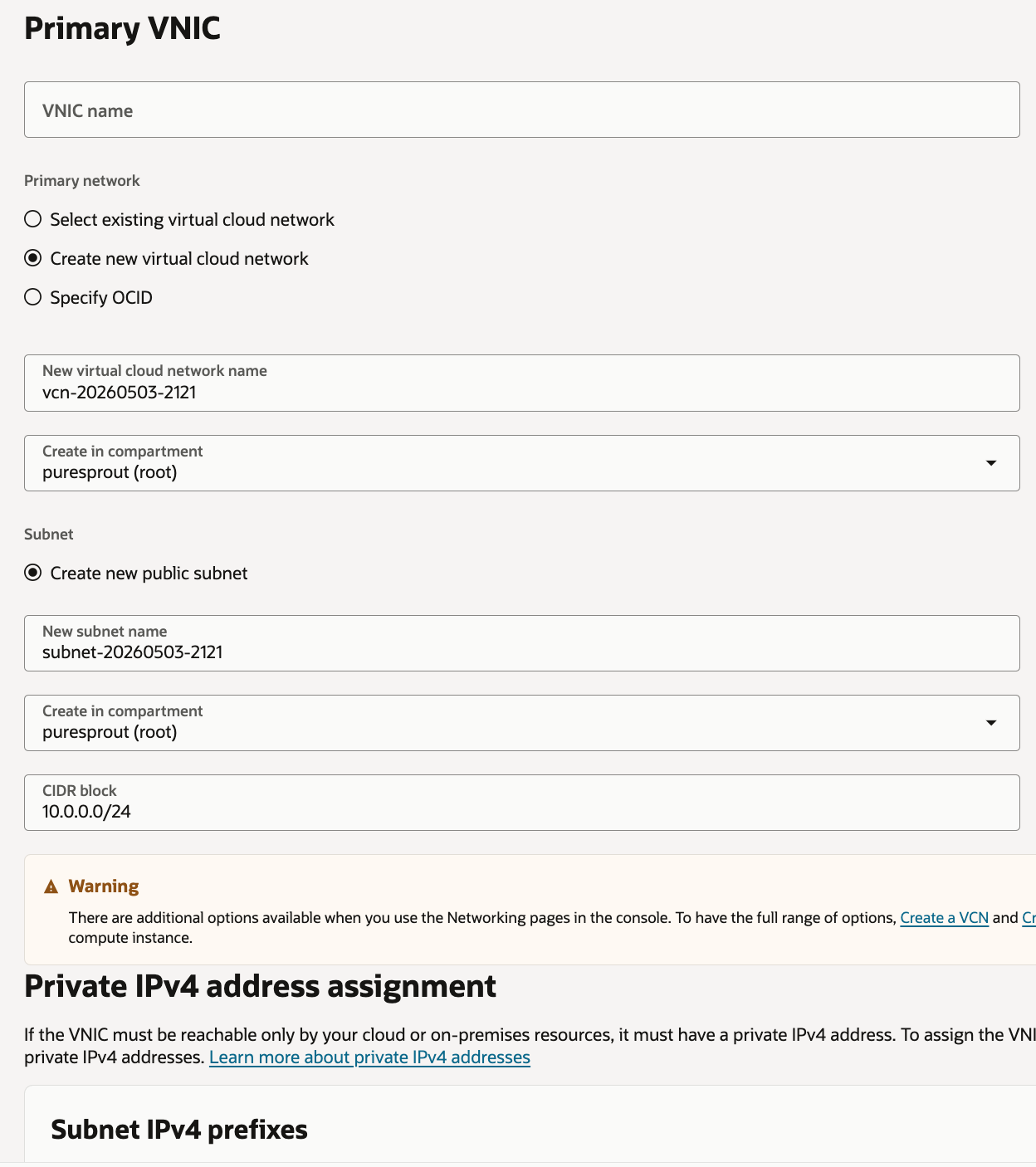Edit the New virtual cloud network name
Screen dimensions: 1036x1167
pos(521,383)
